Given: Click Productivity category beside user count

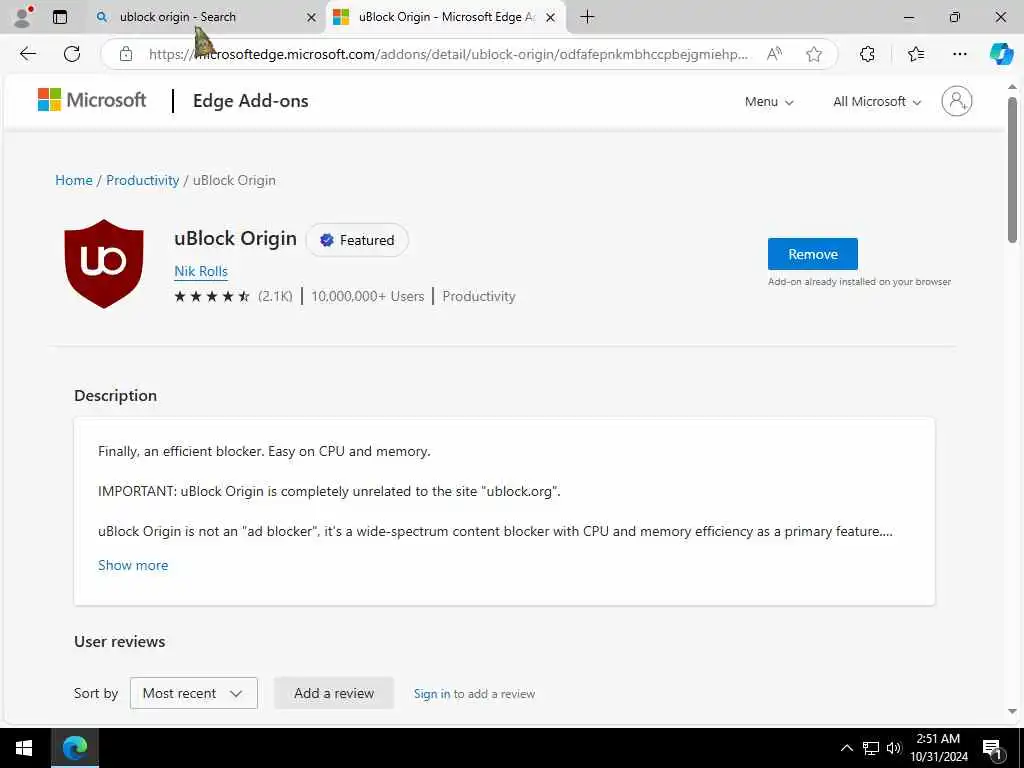Looking at the screenshot, I should pyautogui.click(x=479, y=296).
